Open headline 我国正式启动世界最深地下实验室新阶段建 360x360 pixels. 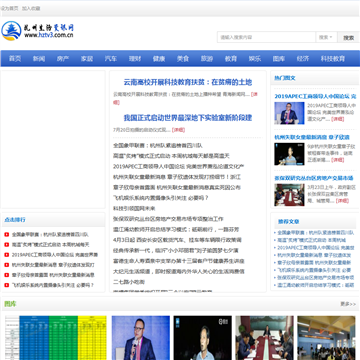coord(188,118)
